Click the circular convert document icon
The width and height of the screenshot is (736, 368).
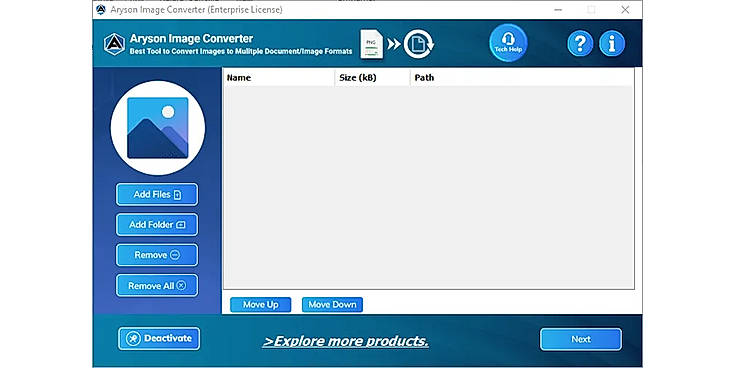[419, 44]
